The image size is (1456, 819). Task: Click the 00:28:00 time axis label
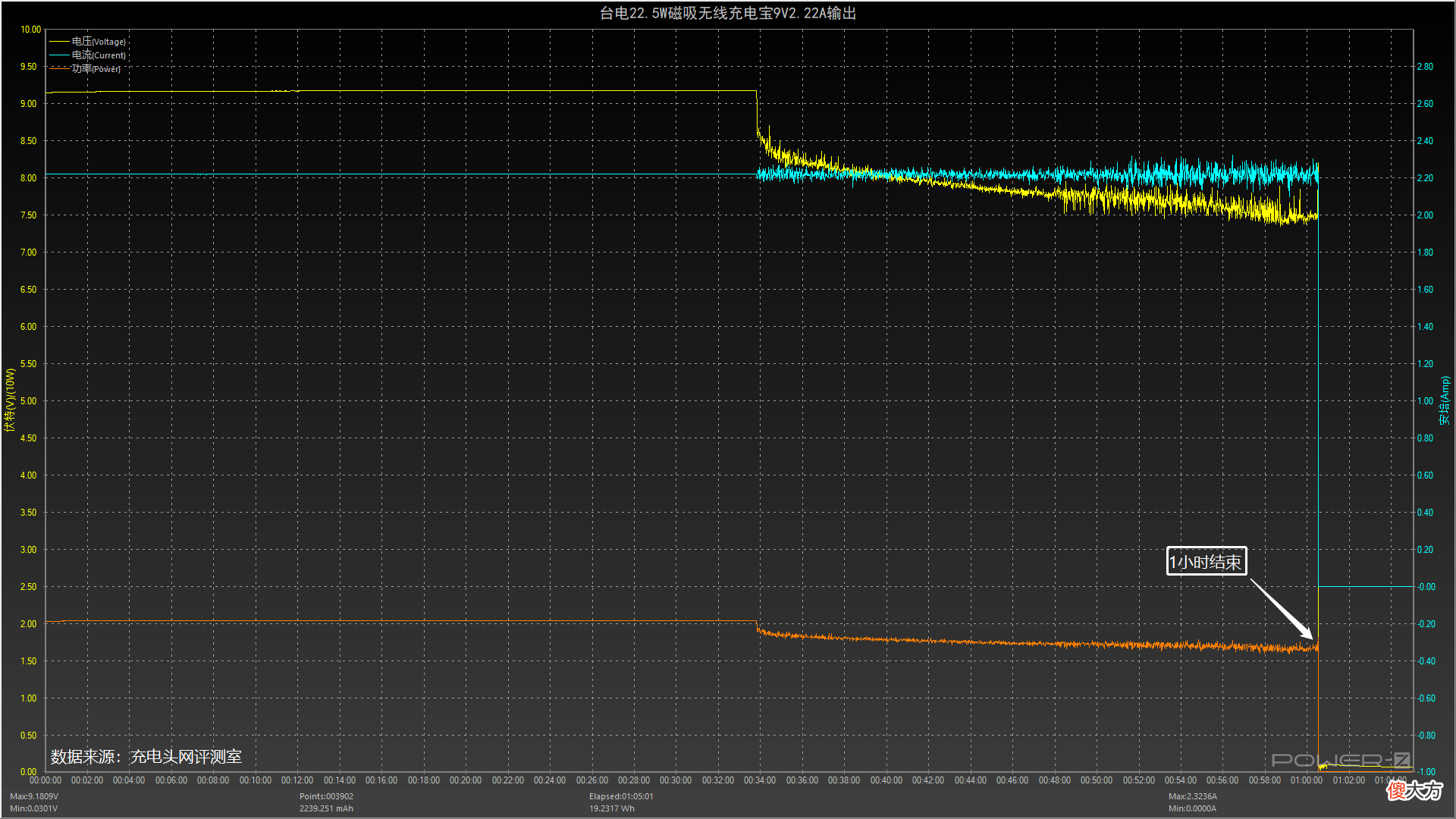[x=634, y=780]
